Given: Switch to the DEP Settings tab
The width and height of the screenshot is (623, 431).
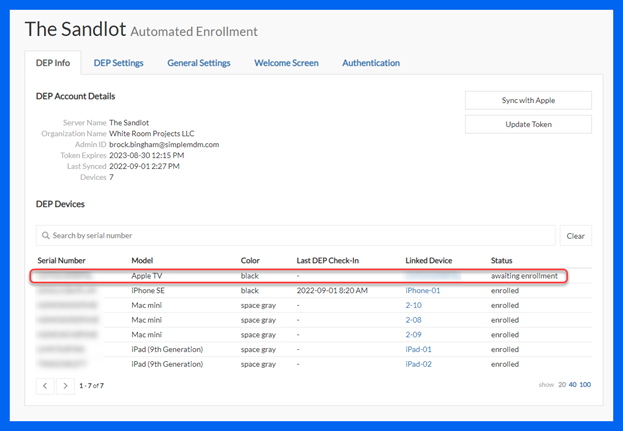Looking at the screenshot, I should tap(118, 63).
